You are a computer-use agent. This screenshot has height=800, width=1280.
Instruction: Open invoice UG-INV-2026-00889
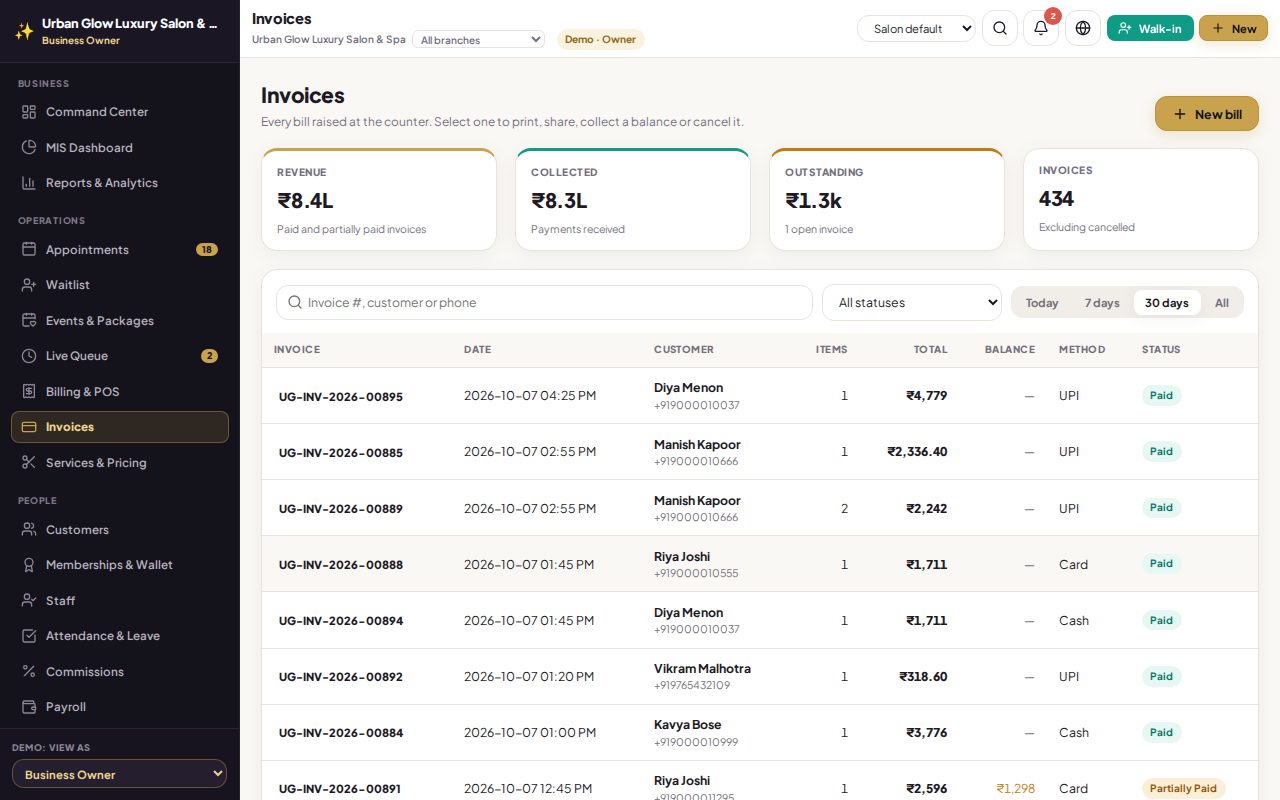341,509
